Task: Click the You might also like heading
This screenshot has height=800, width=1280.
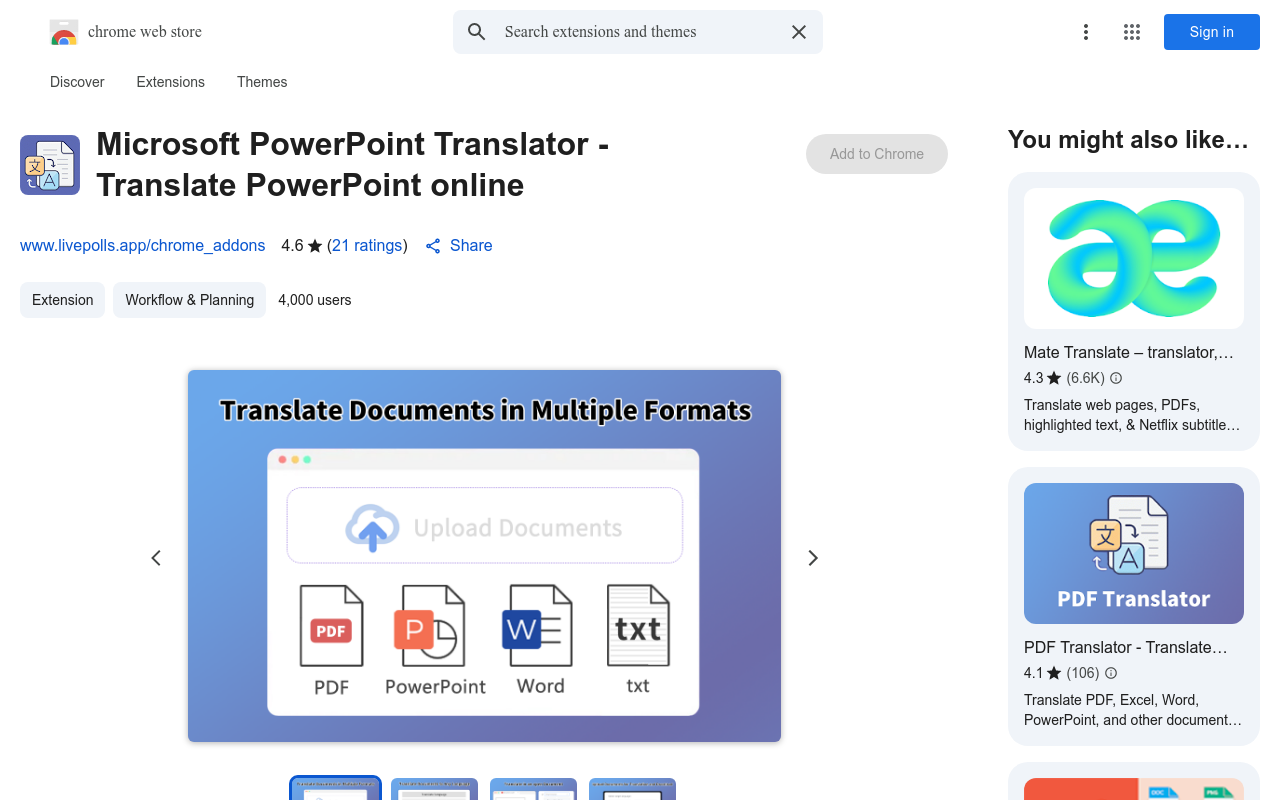Action: [x=1128, y=140]
